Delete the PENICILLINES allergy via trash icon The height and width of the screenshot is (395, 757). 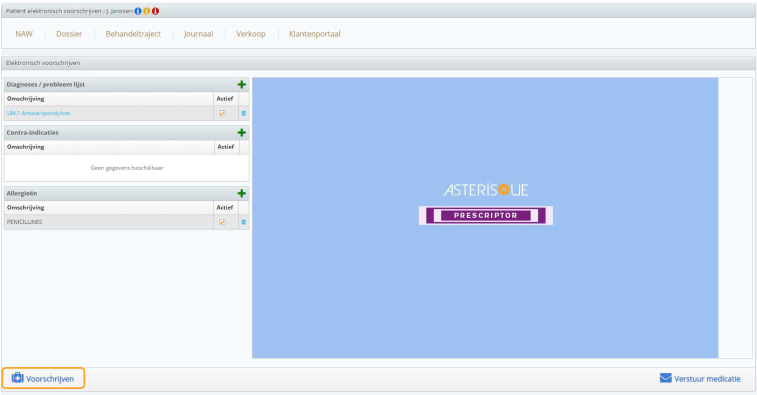pyautogui.click(x=243, y=222)
